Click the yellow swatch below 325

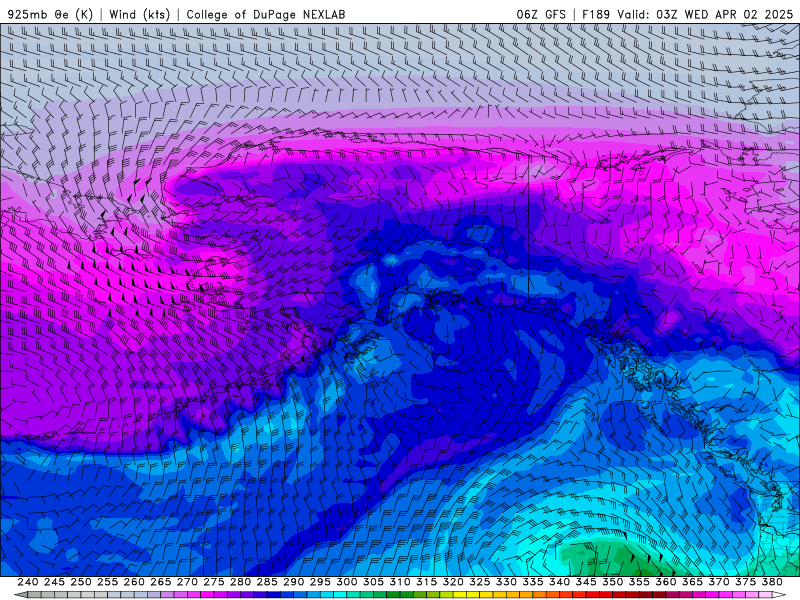coord(473,595)
